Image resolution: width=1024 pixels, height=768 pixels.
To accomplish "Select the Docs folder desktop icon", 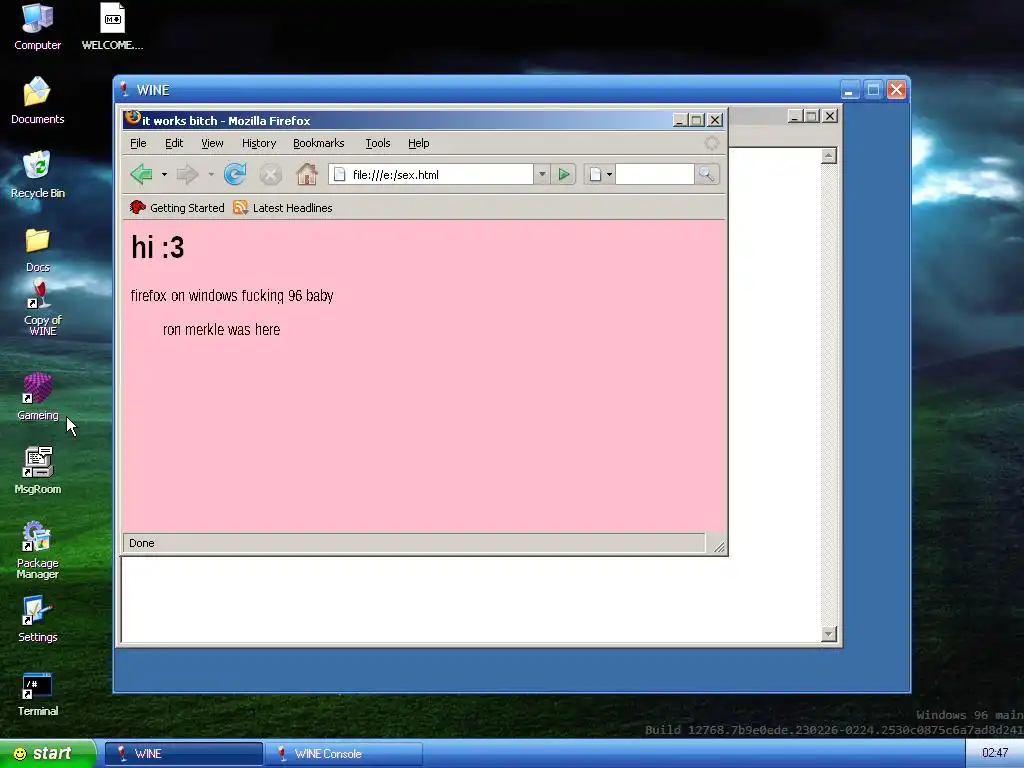I will [37, 249].
